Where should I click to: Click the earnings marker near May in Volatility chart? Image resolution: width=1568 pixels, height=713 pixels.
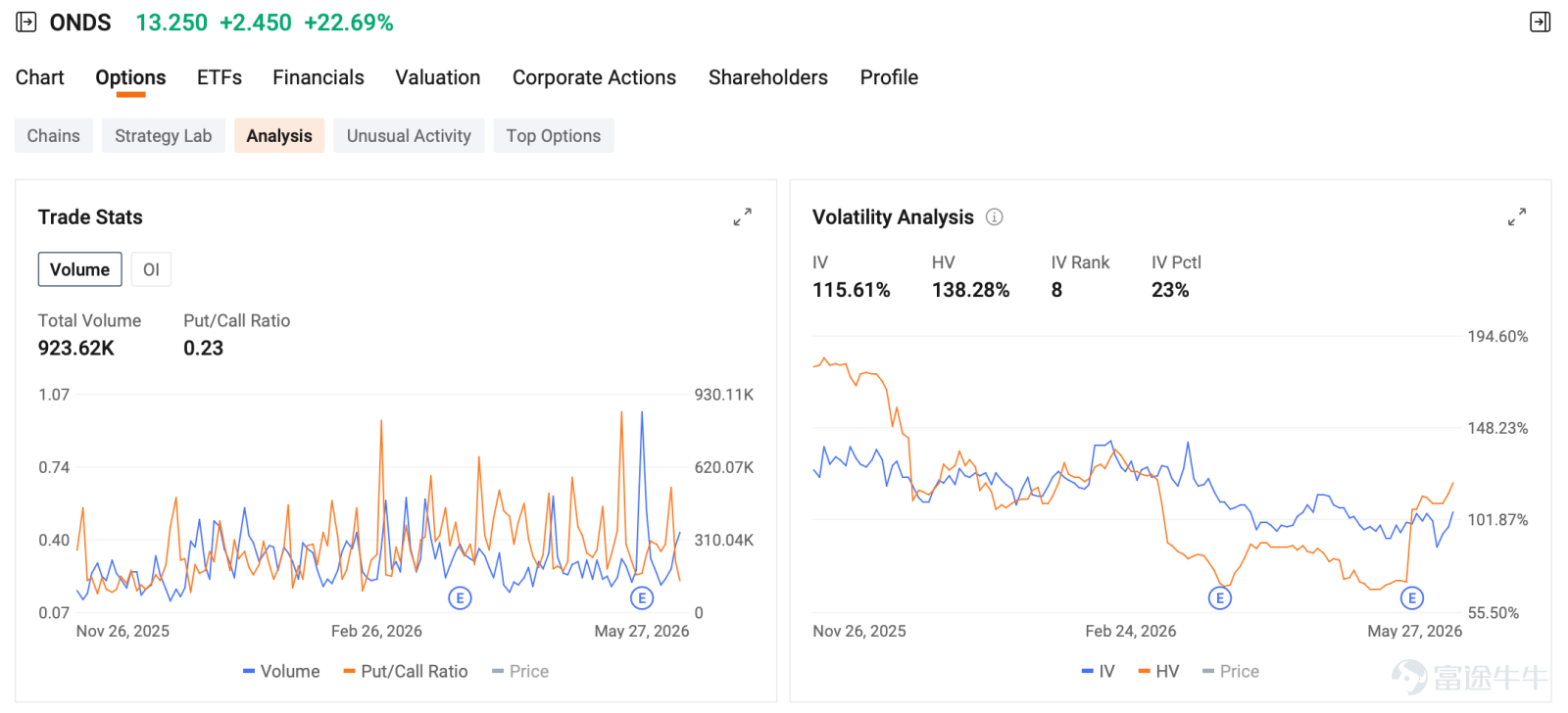(1412, 598)
